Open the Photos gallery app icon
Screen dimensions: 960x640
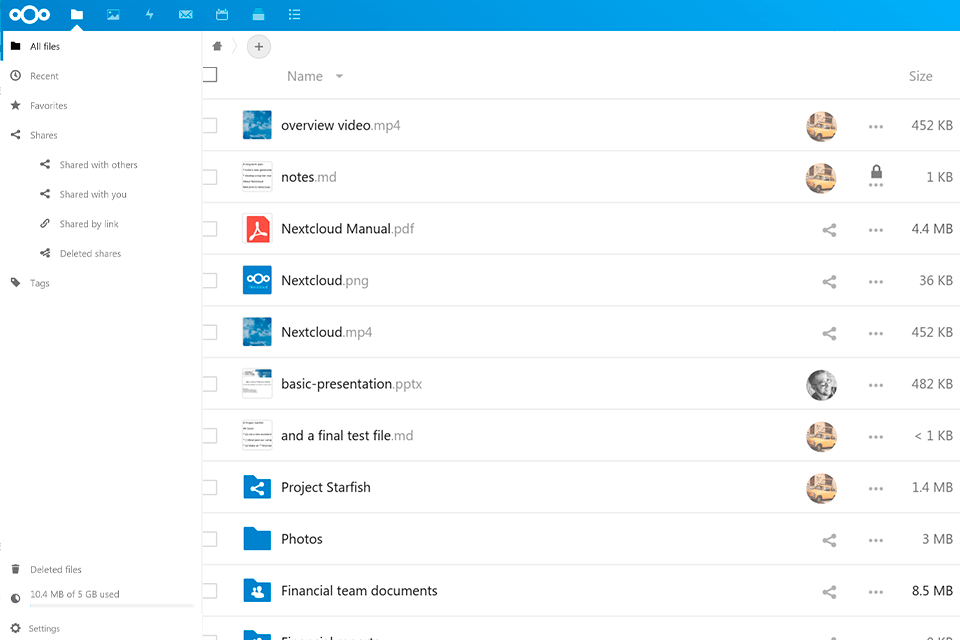113,15
